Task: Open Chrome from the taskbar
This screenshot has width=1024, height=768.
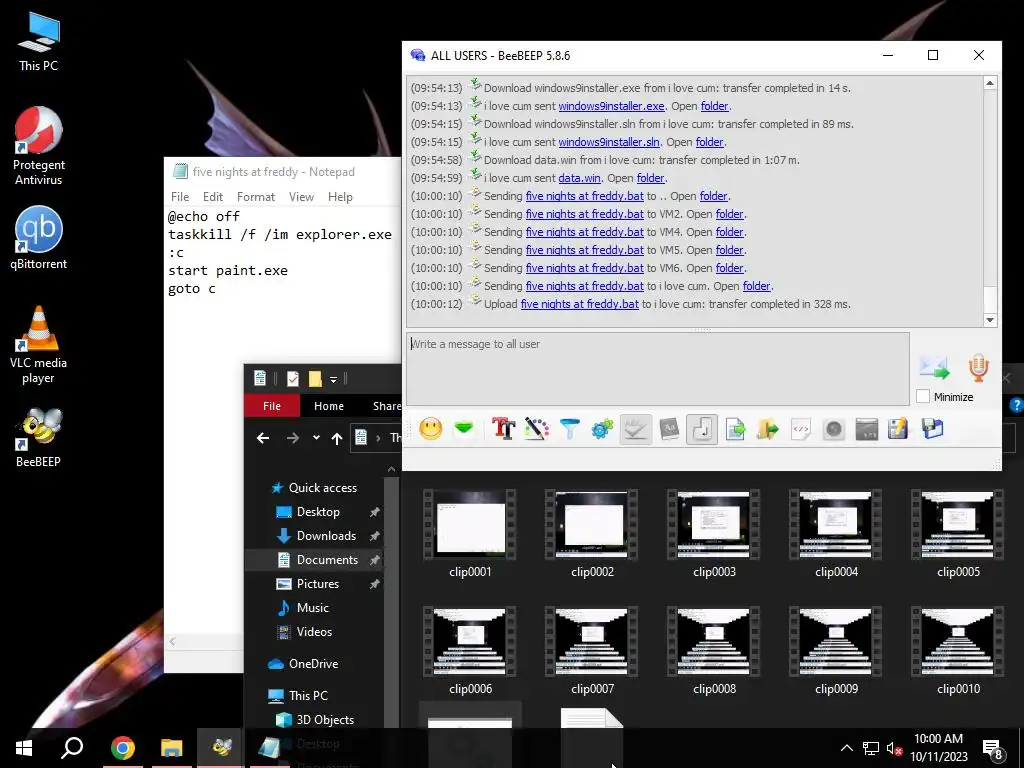Action: [123, 748]
